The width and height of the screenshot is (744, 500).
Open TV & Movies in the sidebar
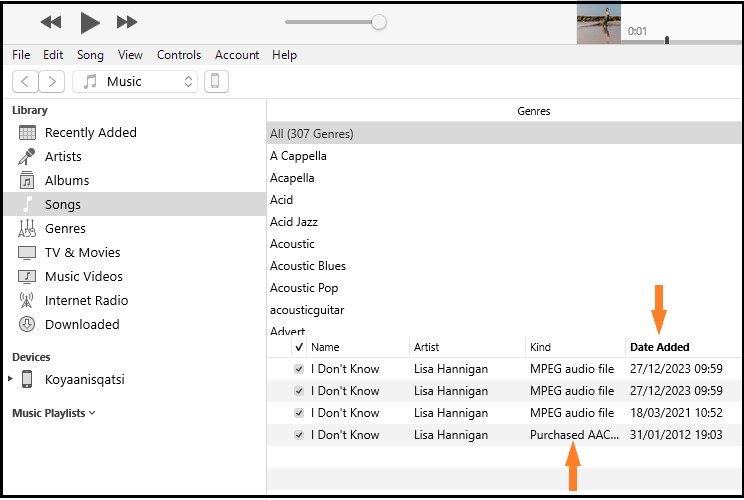(x=83, y=252)
